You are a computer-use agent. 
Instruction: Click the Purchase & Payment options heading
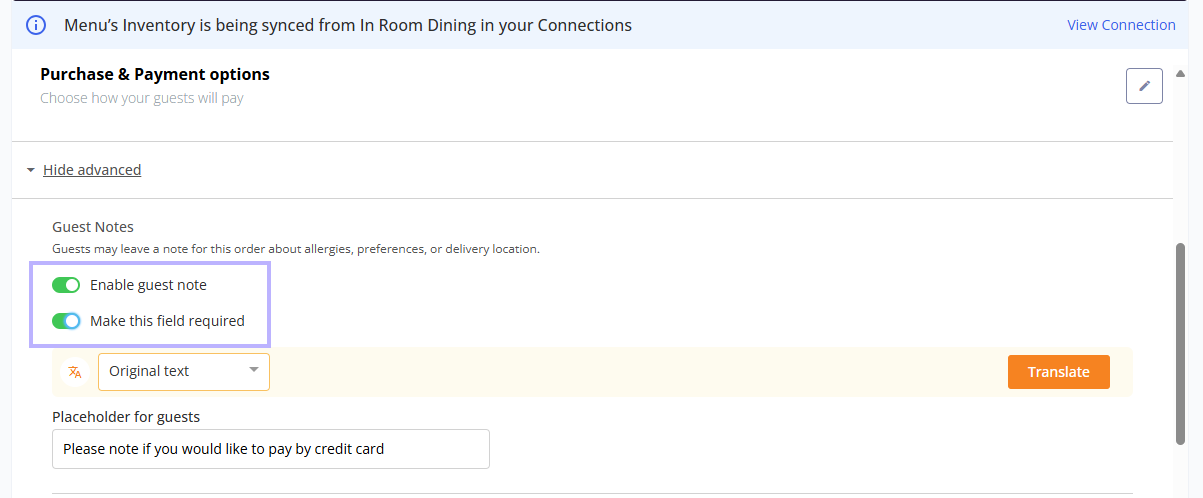(x=155, y=74)
